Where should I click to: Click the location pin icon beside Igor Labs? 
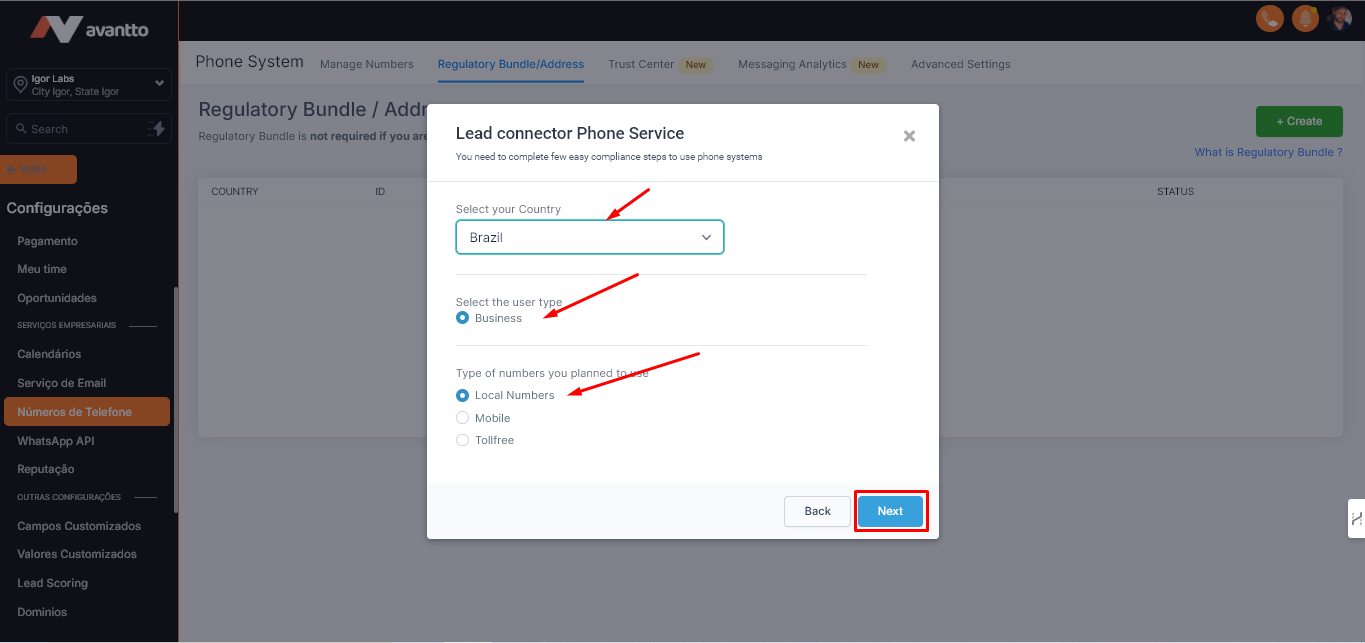click(x=20, y=85)
